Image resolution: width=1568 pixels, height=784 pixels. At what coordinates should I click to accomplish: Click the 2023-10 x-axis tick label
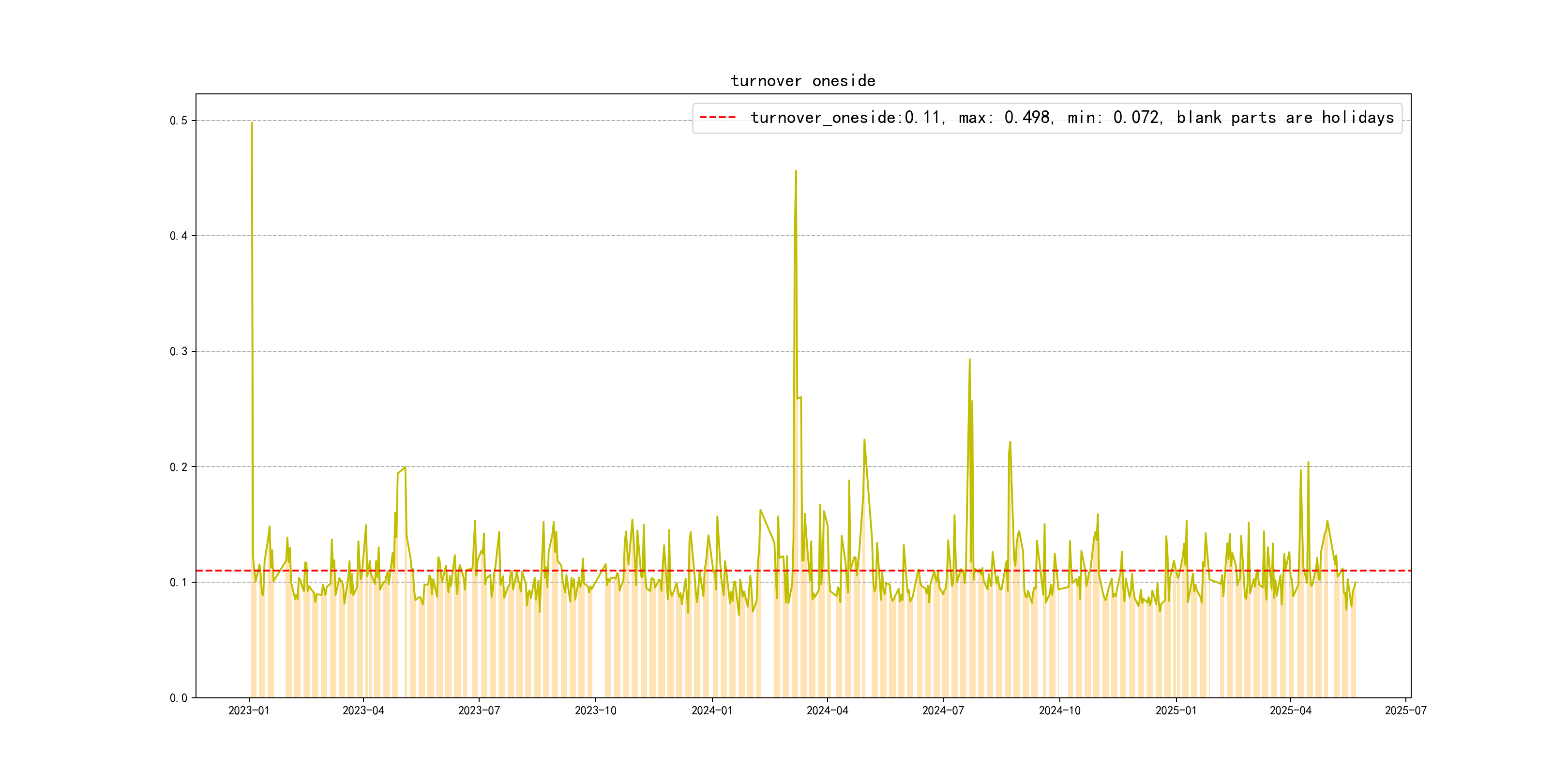tap(595, 711)
